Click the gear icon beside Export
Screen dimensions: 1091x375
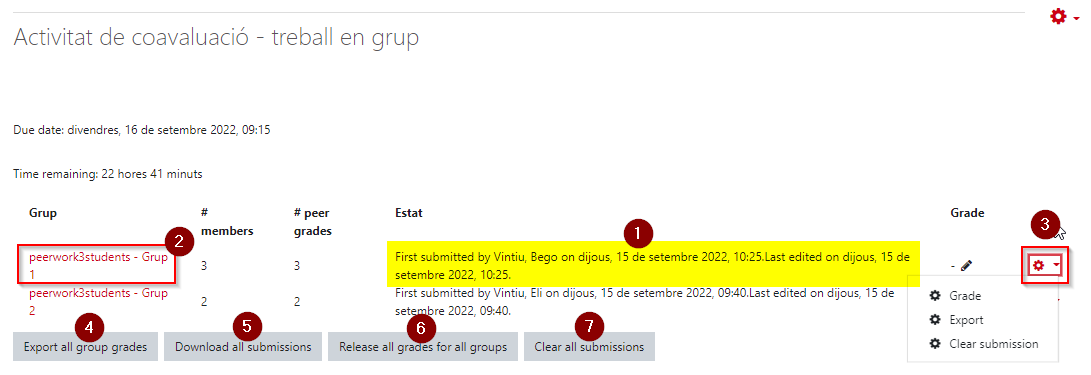click(936, 320)
